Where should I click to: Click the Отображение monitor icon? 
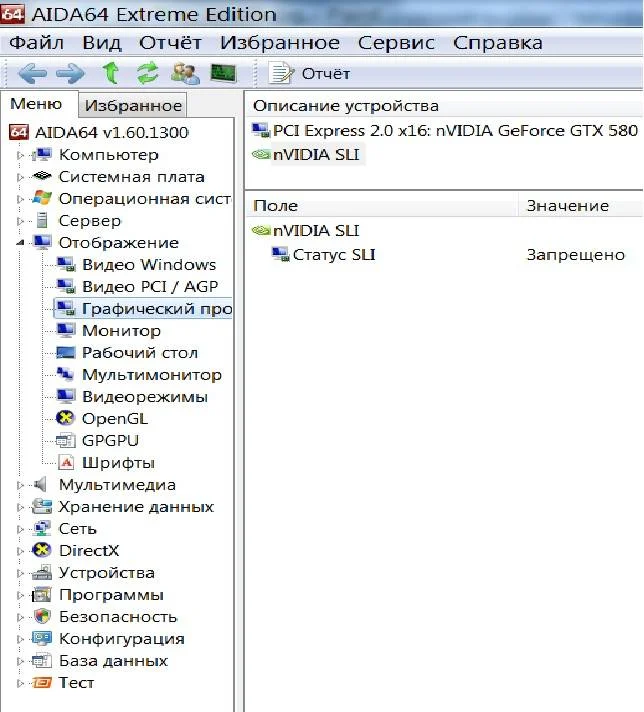(x=42, y=242)
